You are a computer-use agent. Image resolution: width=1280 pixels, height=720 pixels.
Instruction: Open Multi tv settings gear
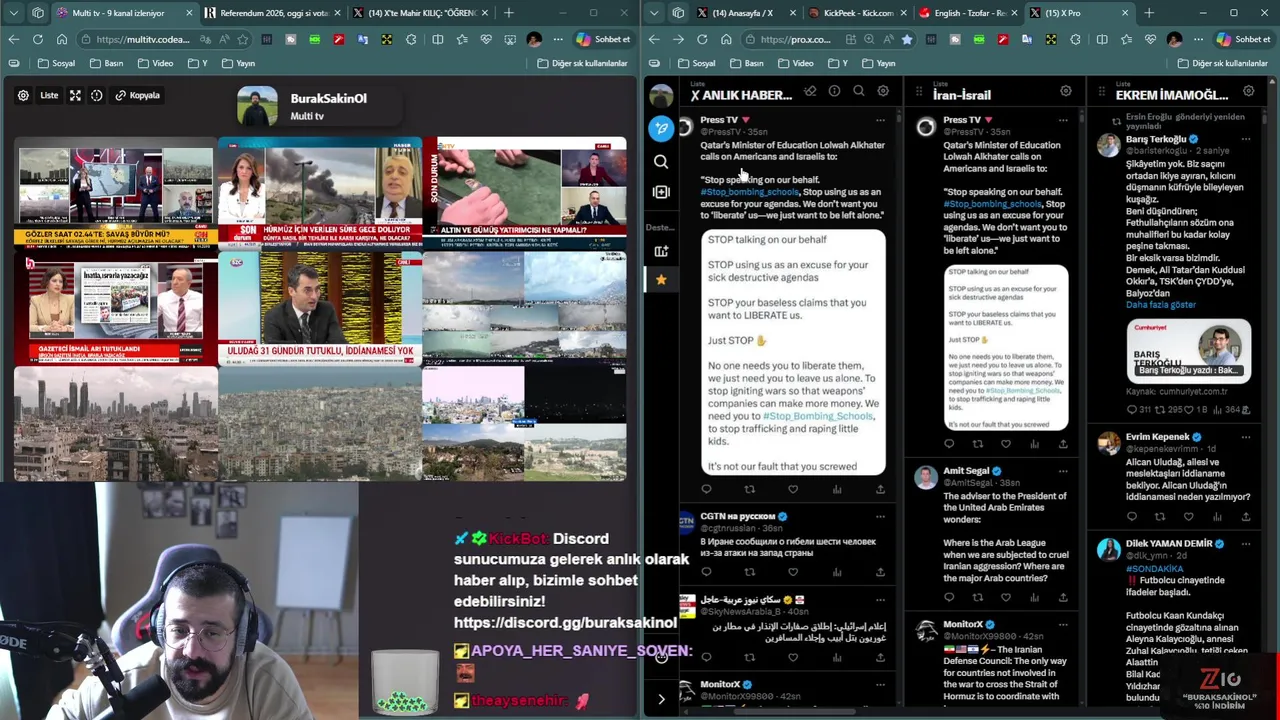(23, 95)
